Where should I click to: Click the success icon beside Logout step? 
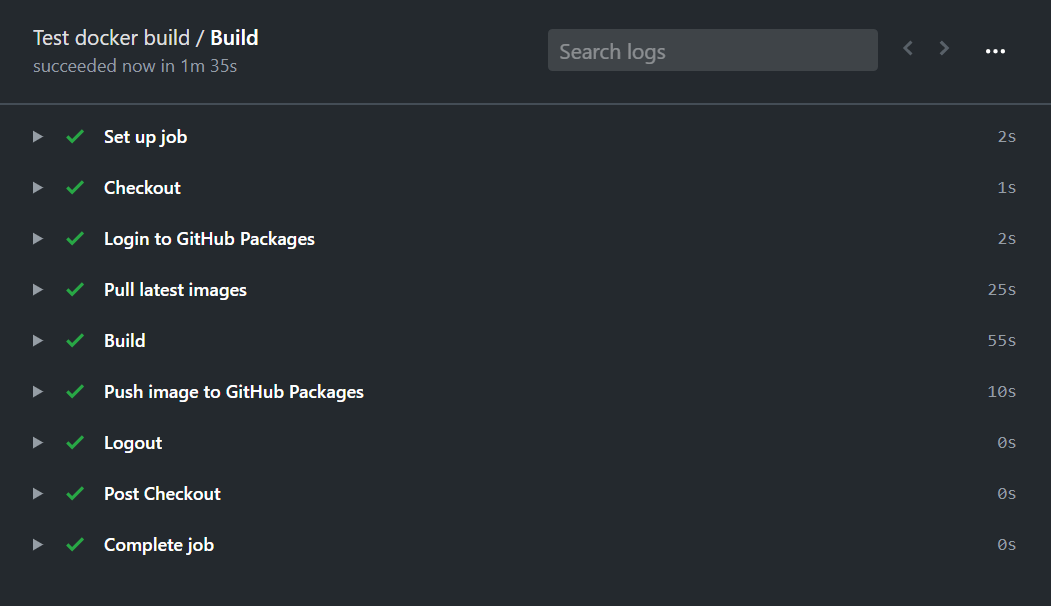point(75,442)
